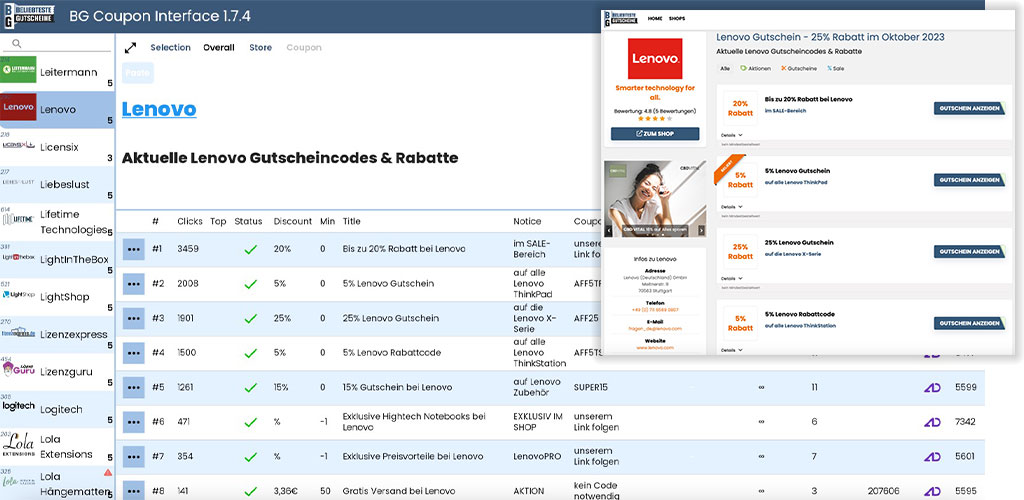The width and height of the screenshot is (1024, 500).
Task: Open the three-dots menu for row #7
Action: coord(134,457)
